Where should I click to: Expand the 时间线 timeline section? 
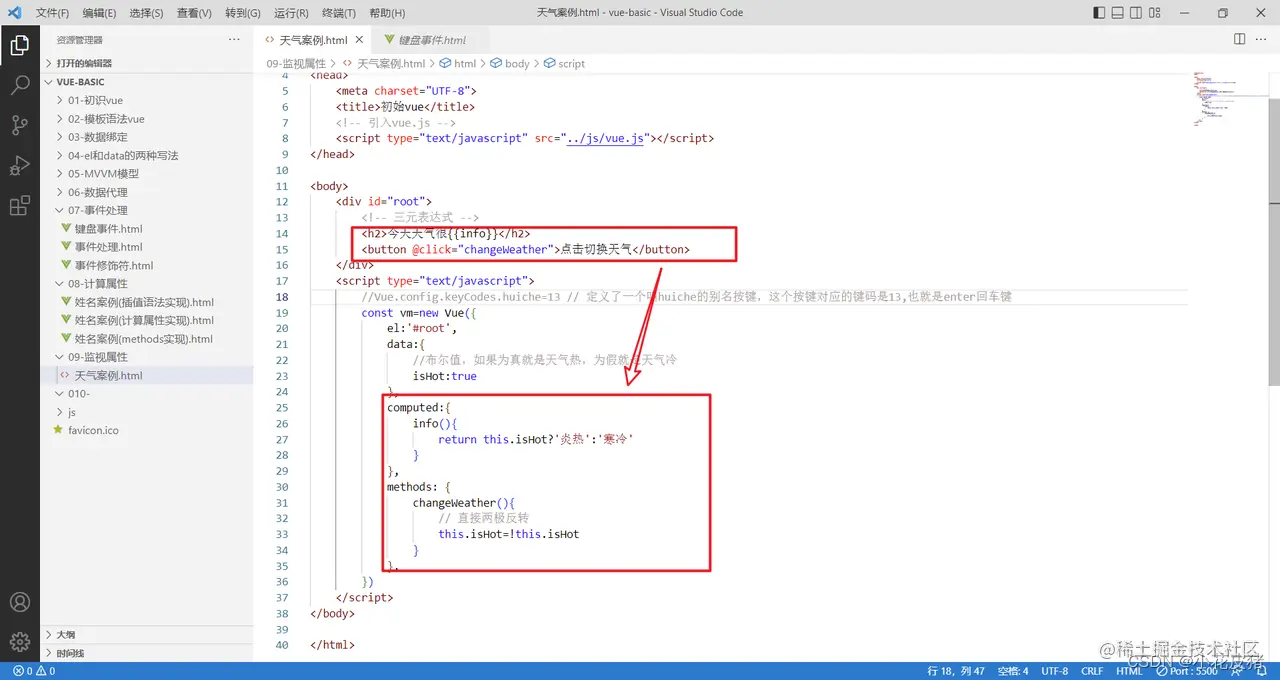[147, 653]
